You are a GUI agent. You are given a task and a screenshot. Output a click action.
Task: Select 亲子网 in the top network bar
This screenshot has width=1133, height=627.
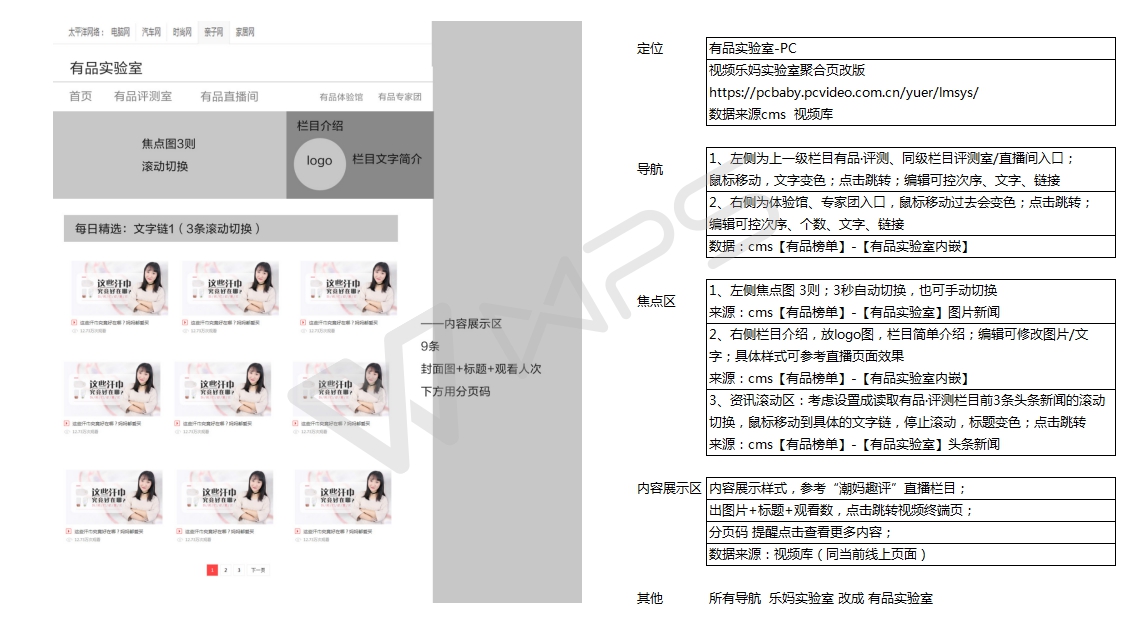[213, 33]
